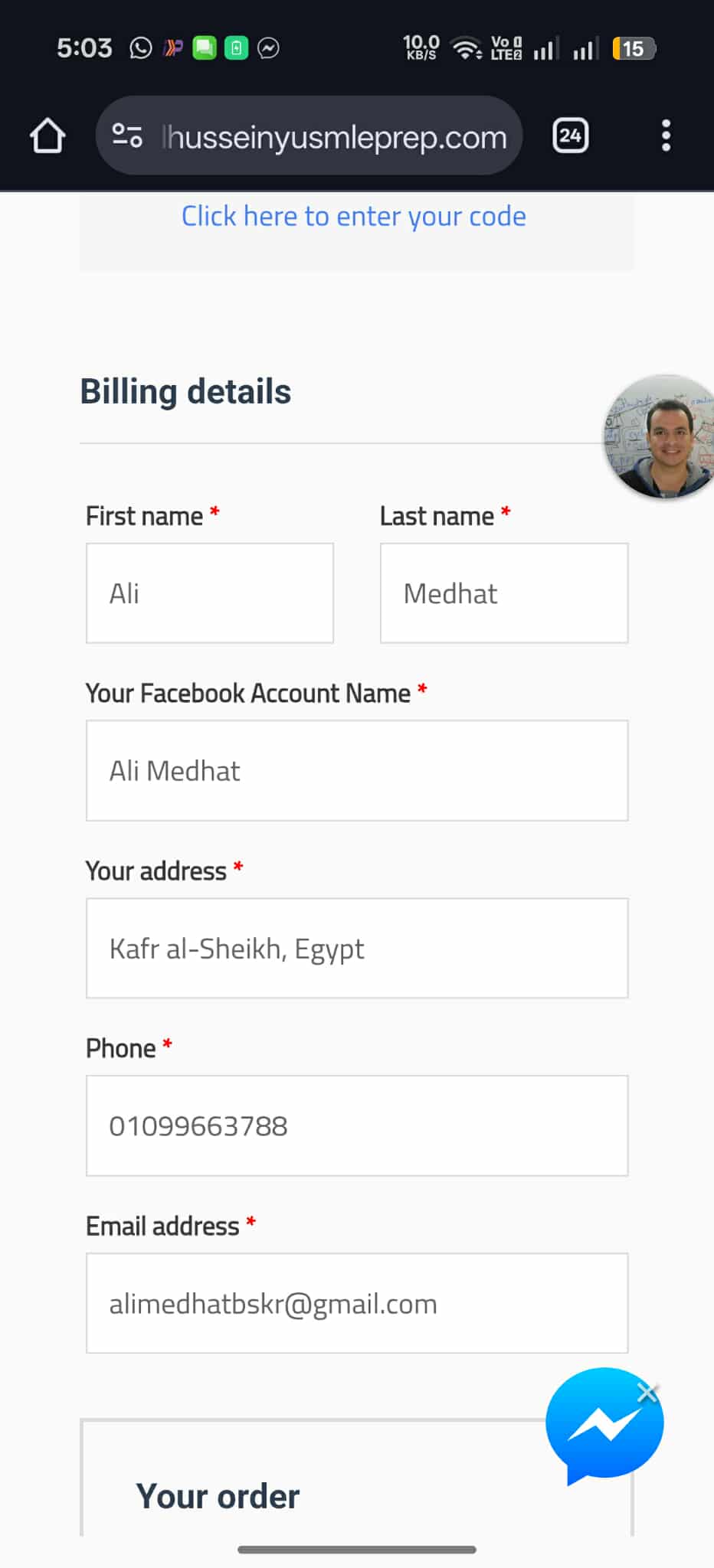Viewport: 714px width, 1568px height.
Task: Click the address field with Kafr al-Sheikh
Action: tap(357, 948)
